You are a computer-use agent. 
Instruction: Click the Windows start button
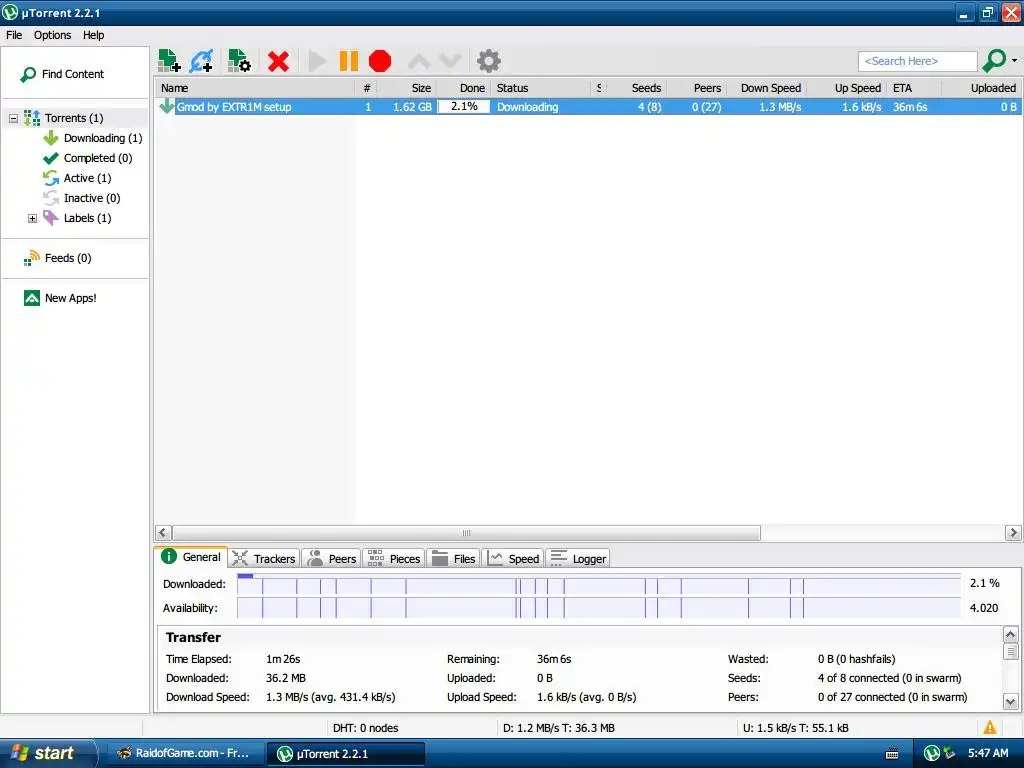[47, 754]
